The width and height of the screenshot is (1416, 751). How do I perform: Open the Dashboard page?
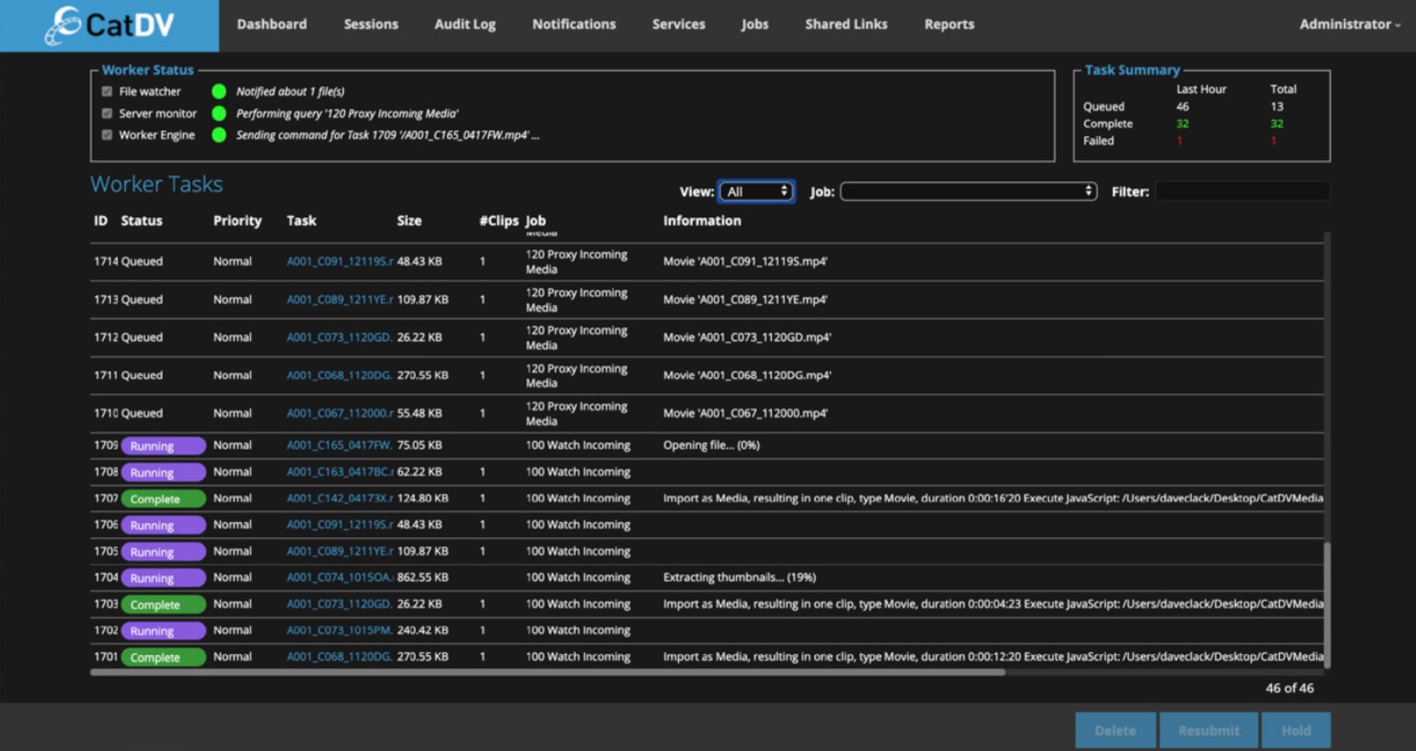point(272,25)
